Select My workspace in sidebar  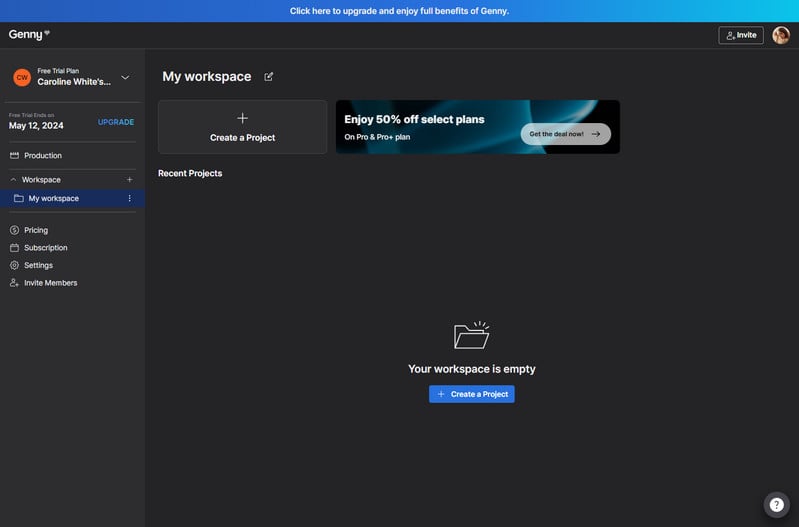click(x=72, y=198)
